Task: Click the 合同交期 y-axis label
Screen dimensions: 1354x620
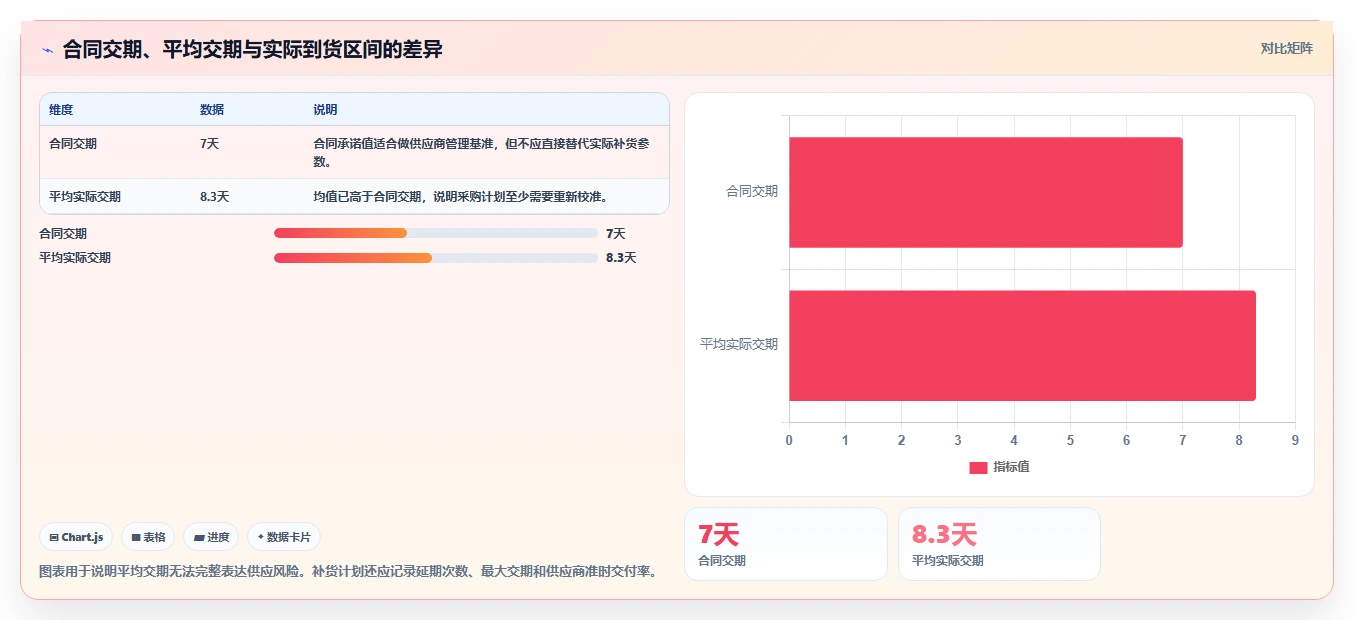Action: coord(752,191)
